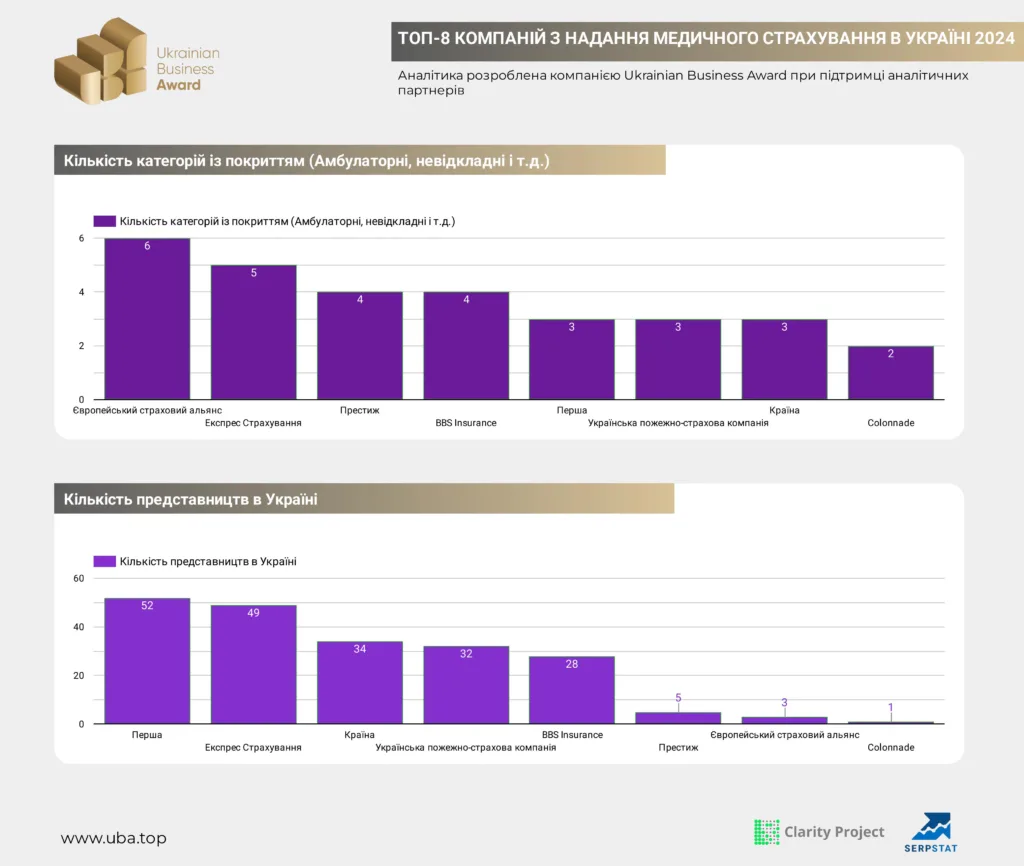Click the Serpstat blue chart logo
Image resolution: width=1024 pixels, height=866 pixels.
(931, 833)
